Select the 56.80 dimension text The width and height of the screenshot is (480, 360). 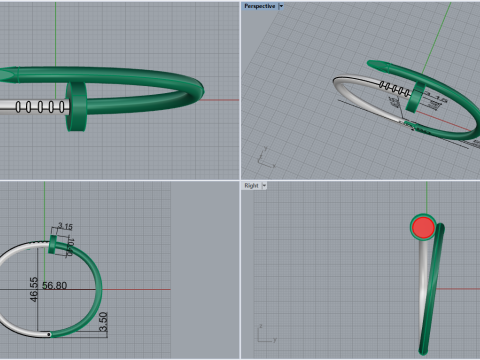pos(55,286)
